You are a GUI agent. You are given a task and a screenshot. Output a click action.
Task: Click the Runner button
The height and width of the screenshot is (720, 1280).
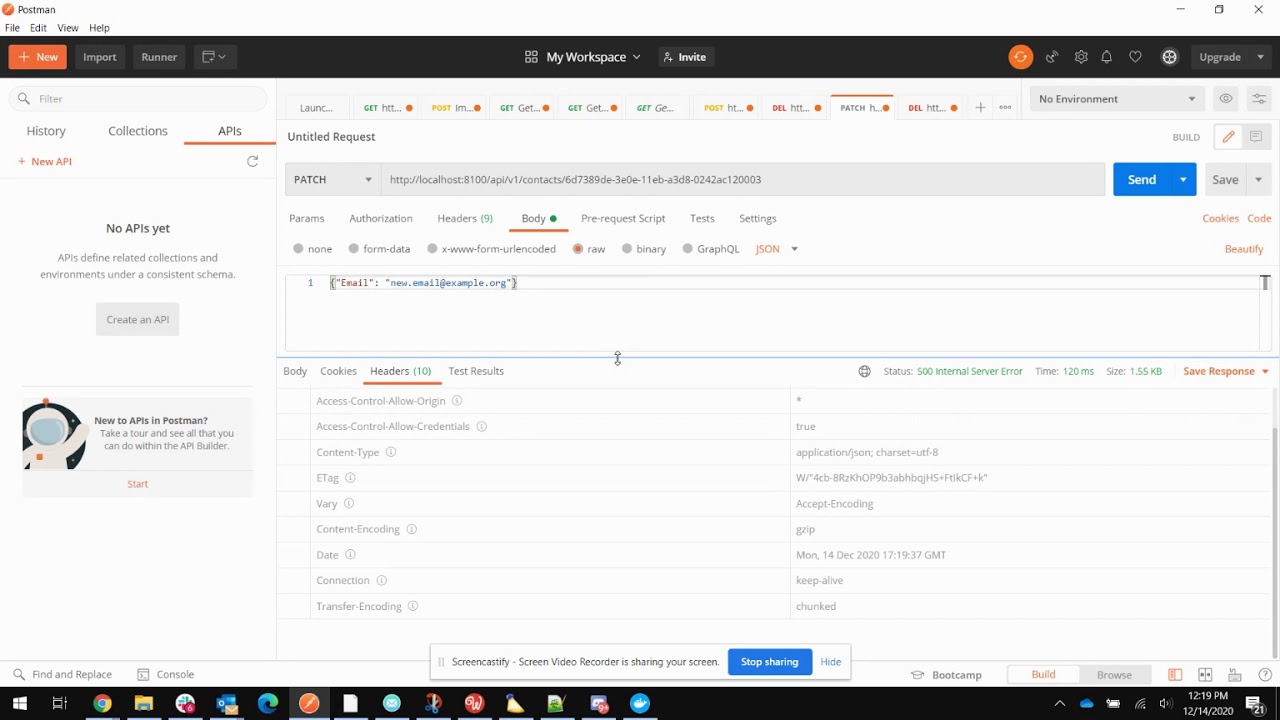[x=159, y=57]
